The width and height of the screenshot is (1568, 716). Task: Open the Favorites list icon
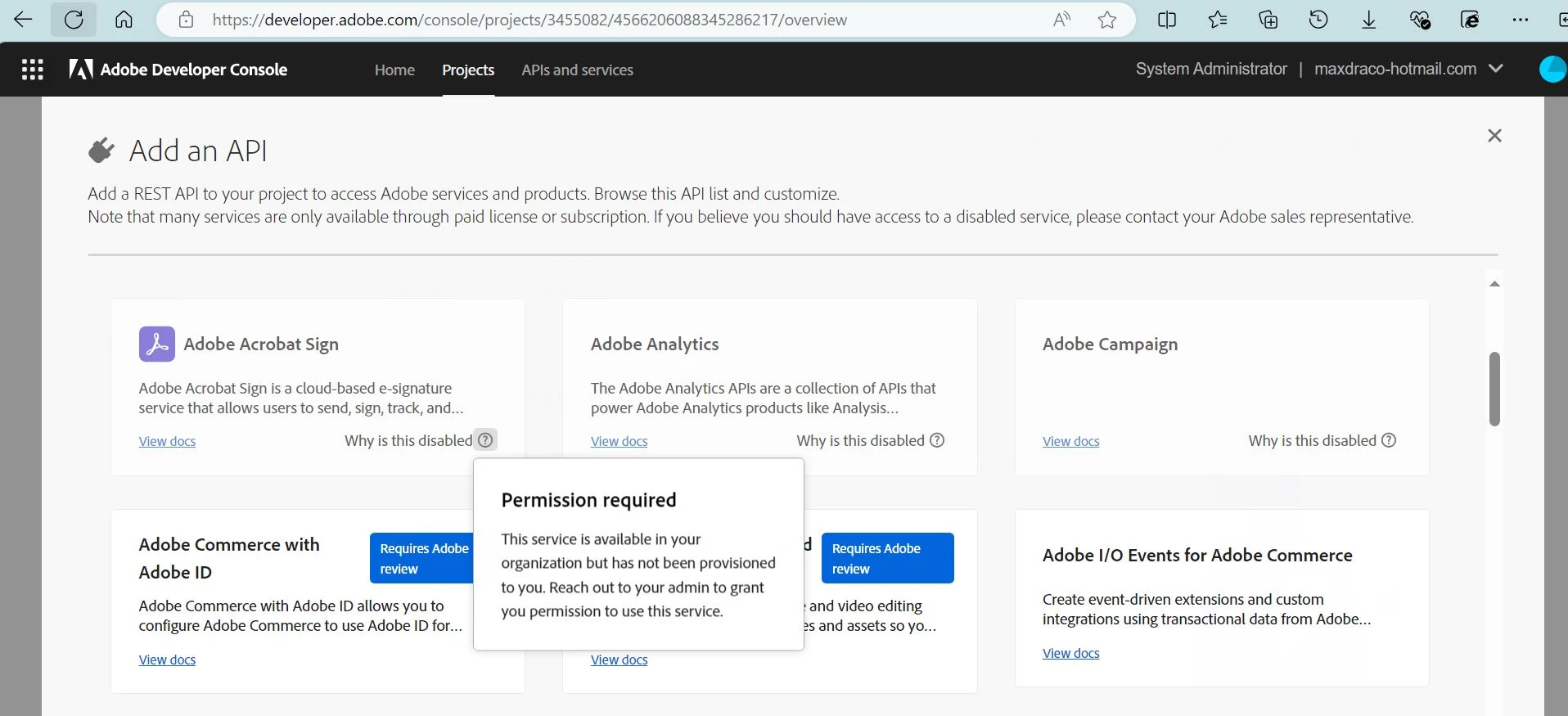1218,20
